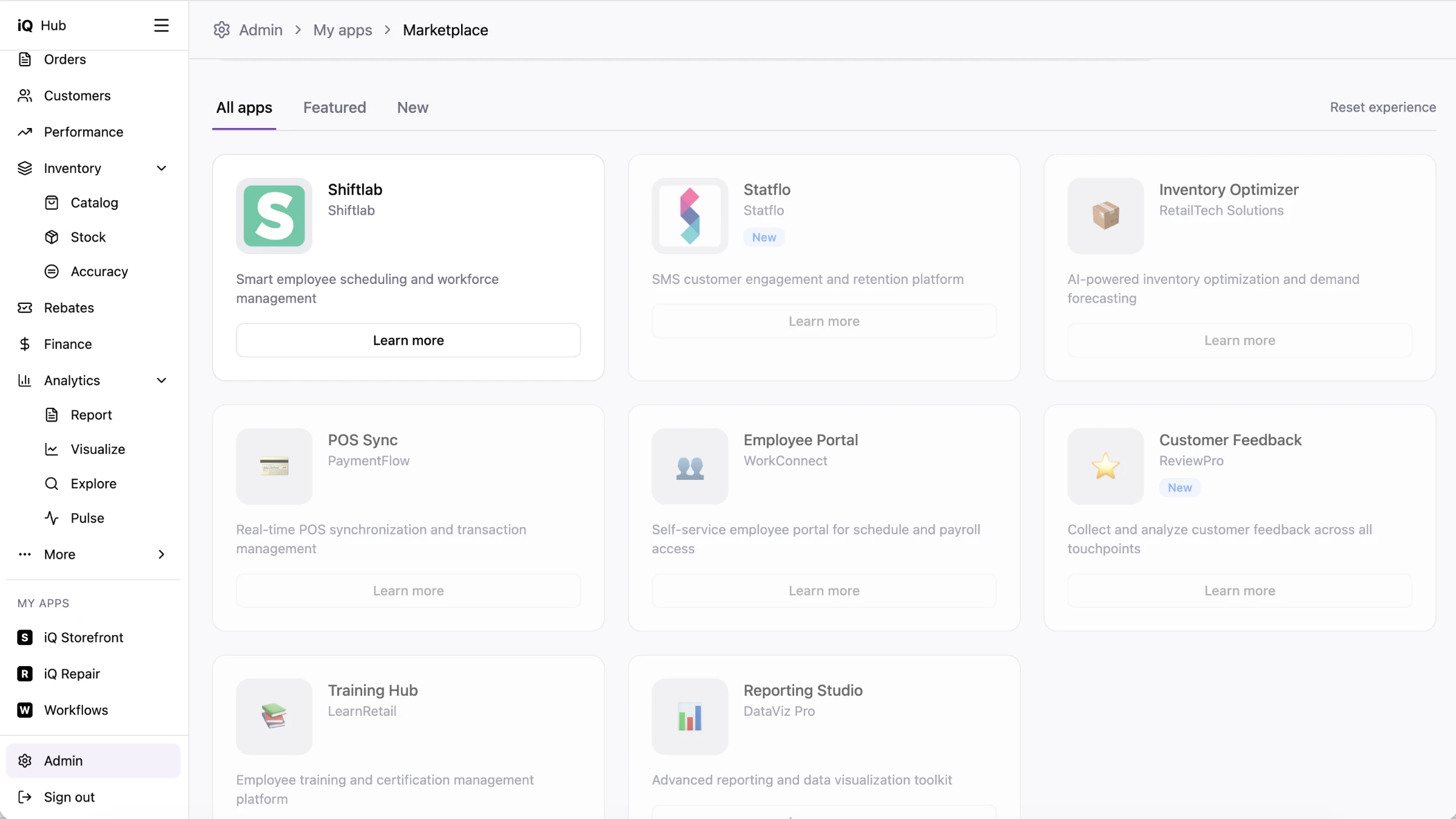
Task: Click Learn more for POS Sync
Action: [408, 591]
